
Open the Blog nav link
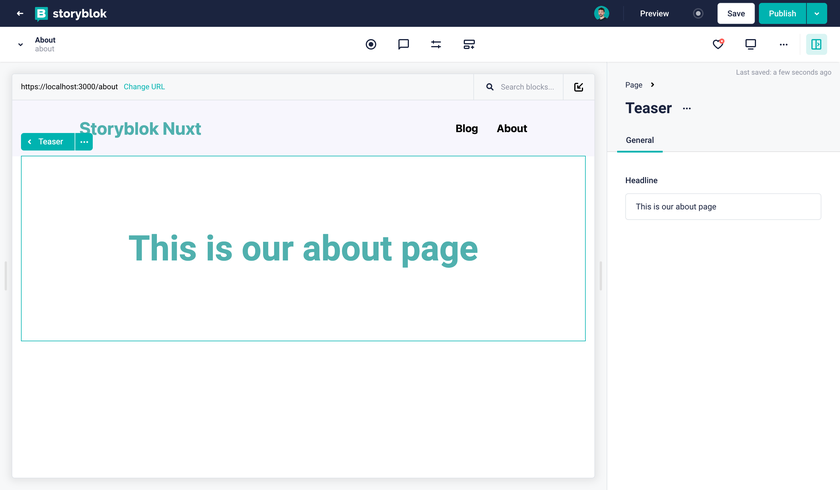pos(467,129)
